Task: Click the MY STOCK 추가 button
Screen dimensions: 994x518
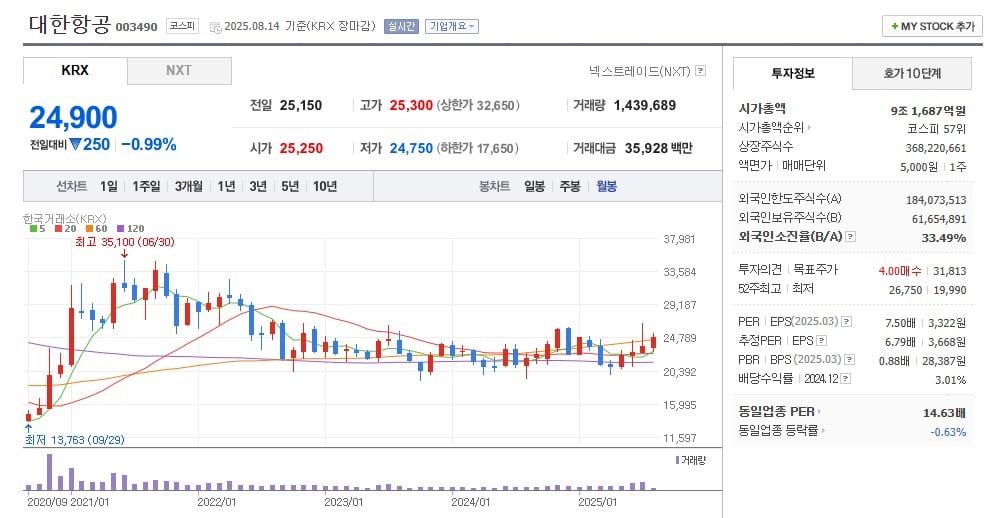Action: click(x=932, y=26)
